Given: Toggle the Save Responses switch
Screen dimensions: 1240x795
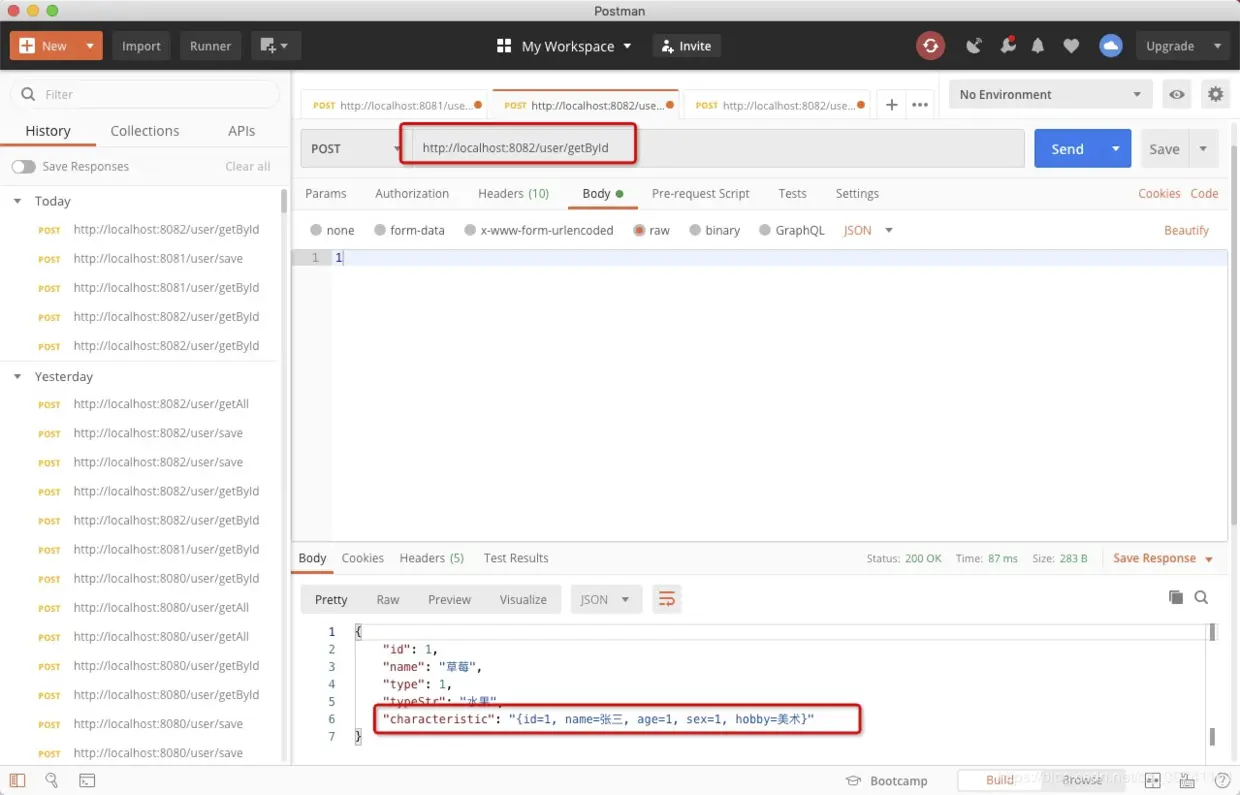Looking at the screenshot, I should point(23,166).
